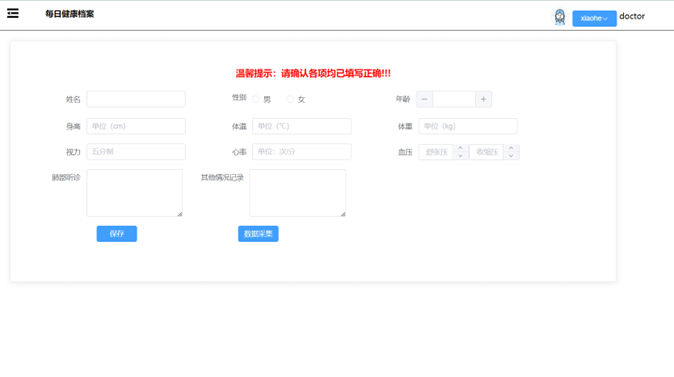Click the 收缩压 systolic pressure field
The width and height of the screenshot is (674, 377).
(487, 152)
